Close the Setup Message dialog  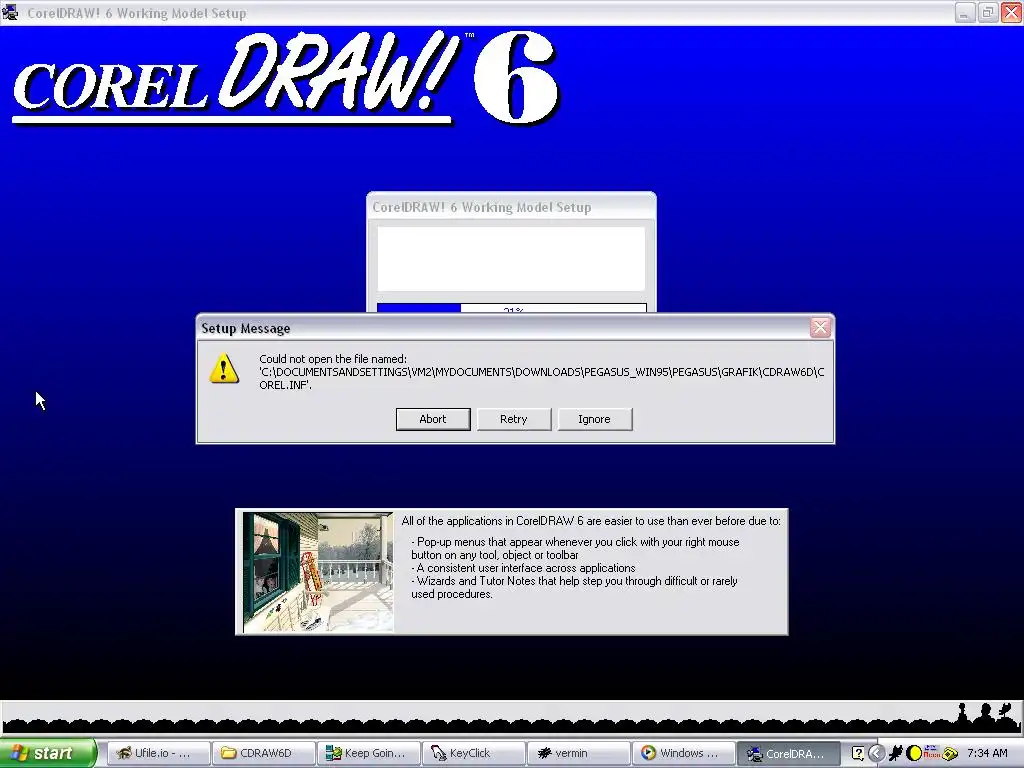(x=820, y=327)
